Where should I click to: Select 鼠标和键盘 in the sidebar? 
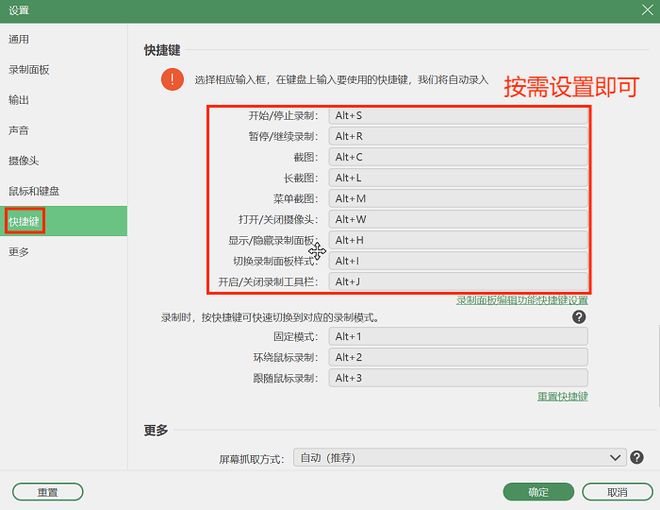point(34,191)
